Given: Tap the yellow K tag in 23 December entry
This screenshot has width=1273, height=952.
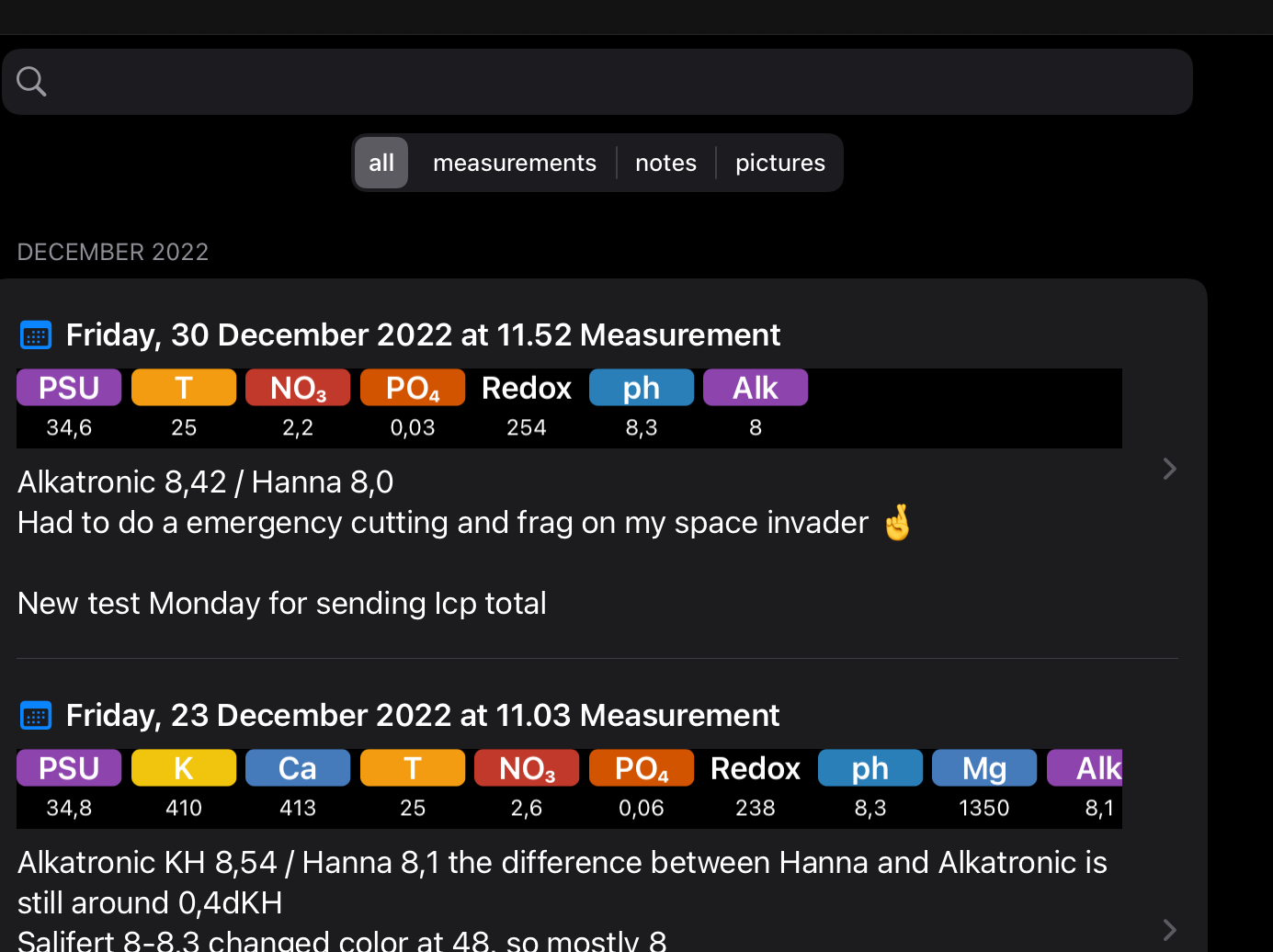Looking at the screenshot, I should [184, 768].
